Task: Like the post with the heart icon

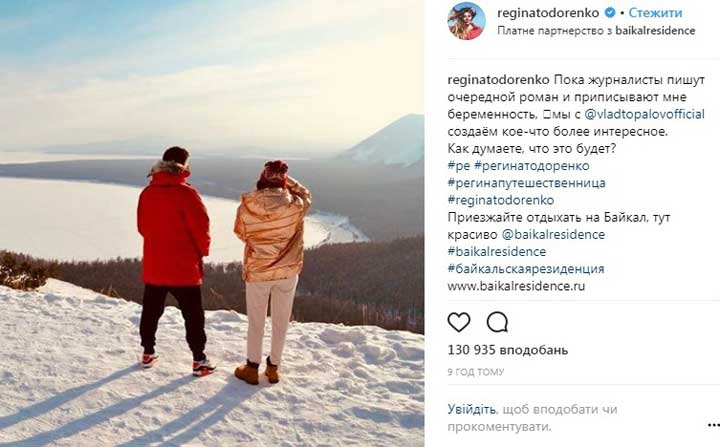Action: coord(459,322)
